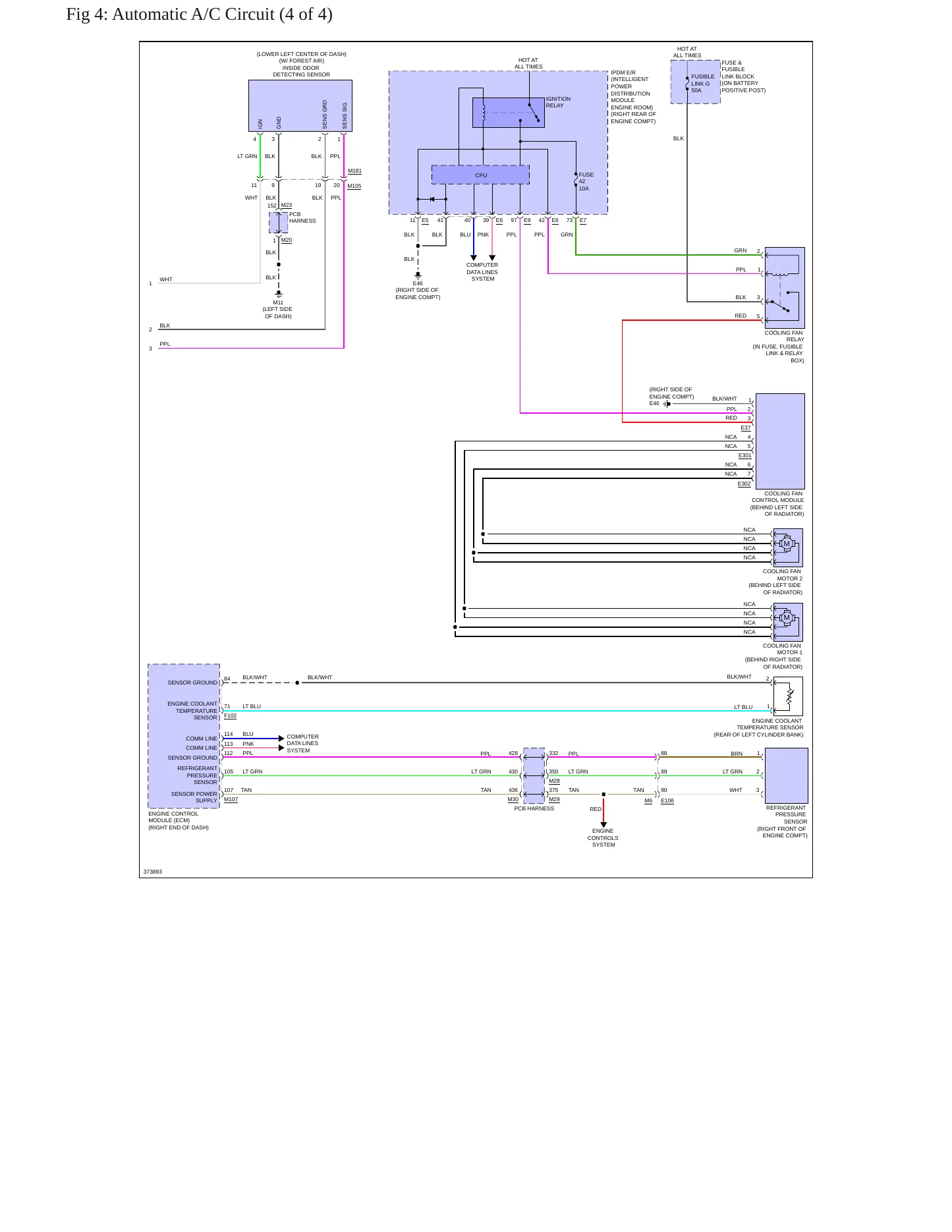This screenshot has width=952, height=1232.
Task: Select the Engine Control Module (ECM) block
Action: (x=184, y=736)
